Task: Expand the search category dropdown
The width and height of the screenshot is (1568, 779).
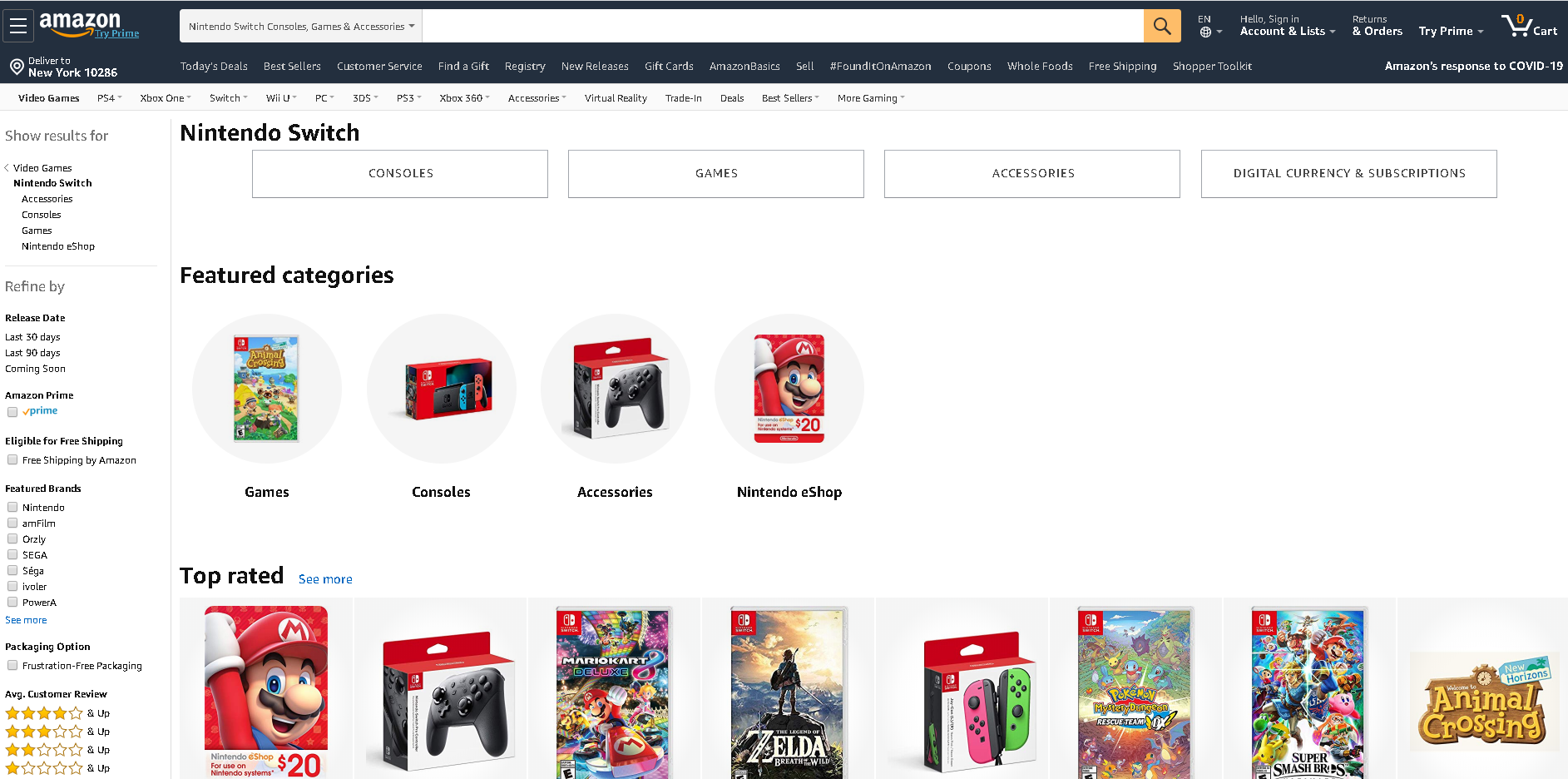Action: 301,26
